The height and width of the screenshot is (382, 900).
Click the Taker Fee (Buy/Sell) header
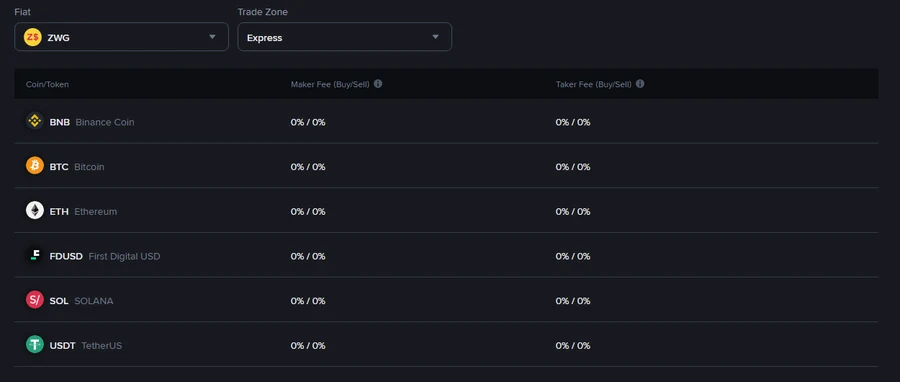(x=593, y=84)
